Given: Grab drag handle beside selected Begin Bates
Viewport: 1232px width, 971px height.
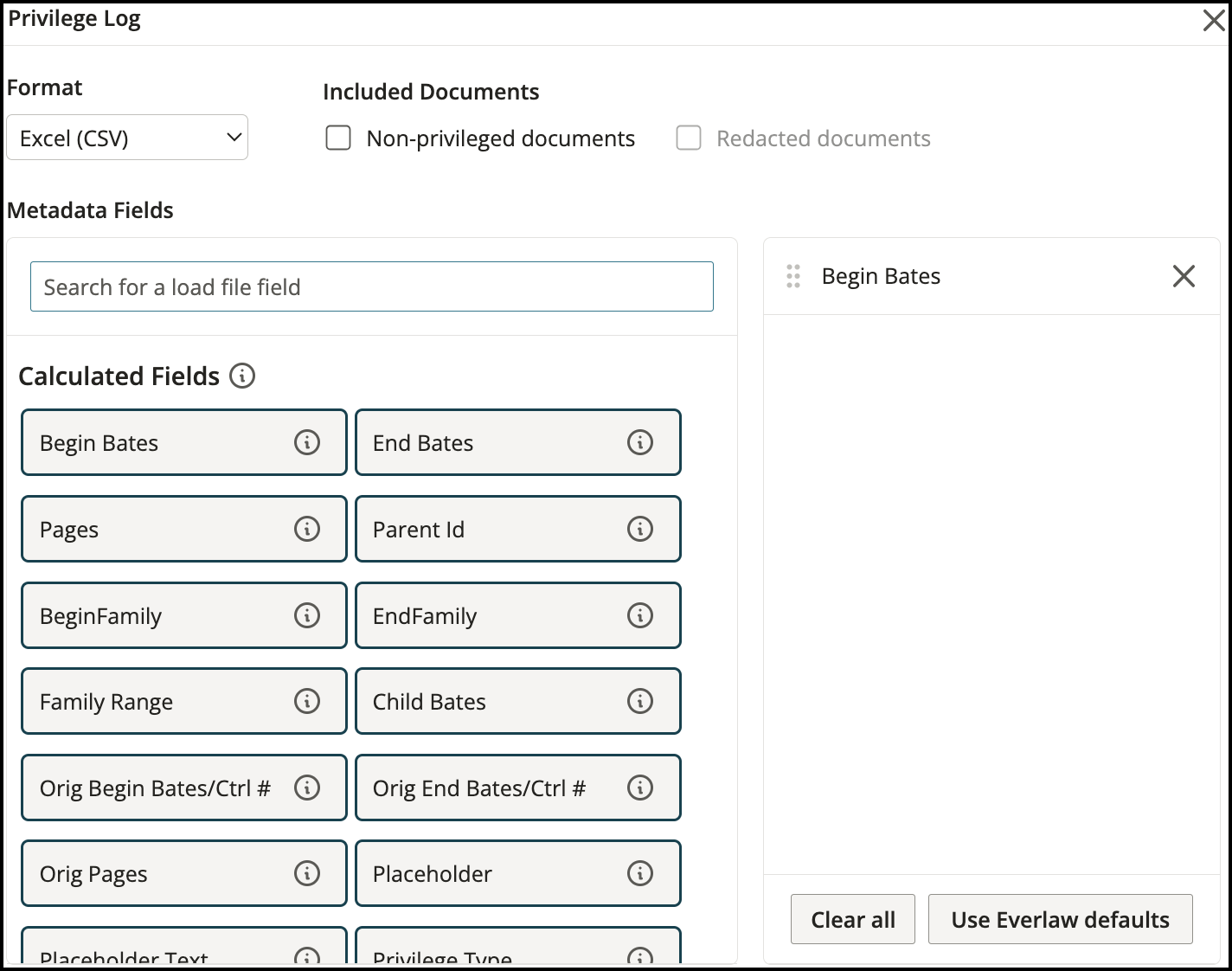Looking at the screenshot, I should [792, 276].
